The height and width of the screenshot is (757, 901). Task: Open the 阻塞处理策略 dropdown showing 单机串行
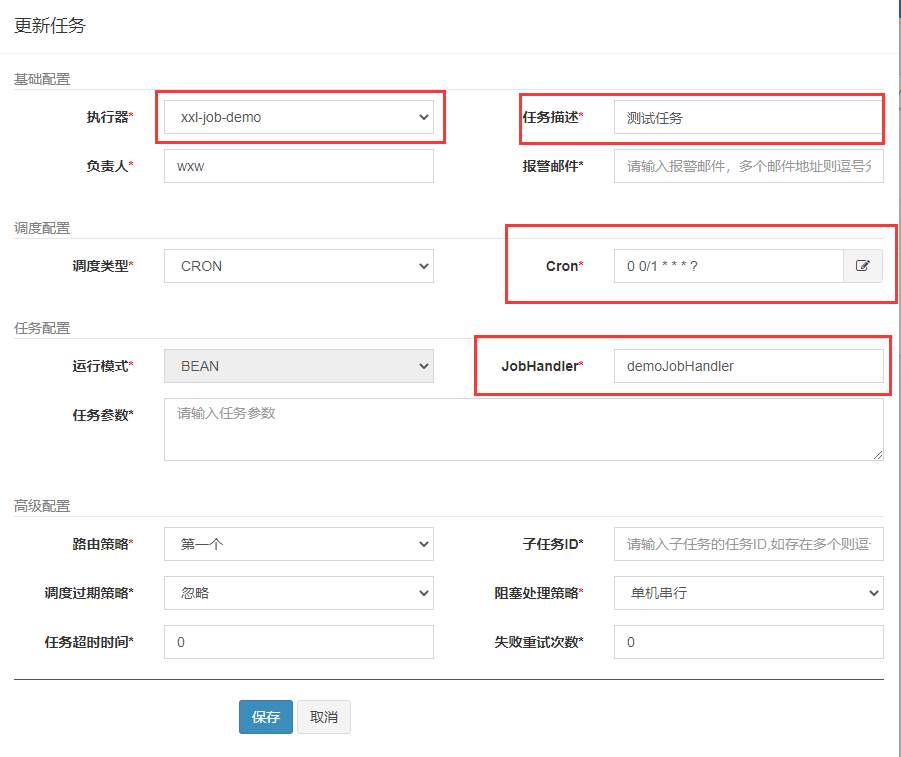749,593
